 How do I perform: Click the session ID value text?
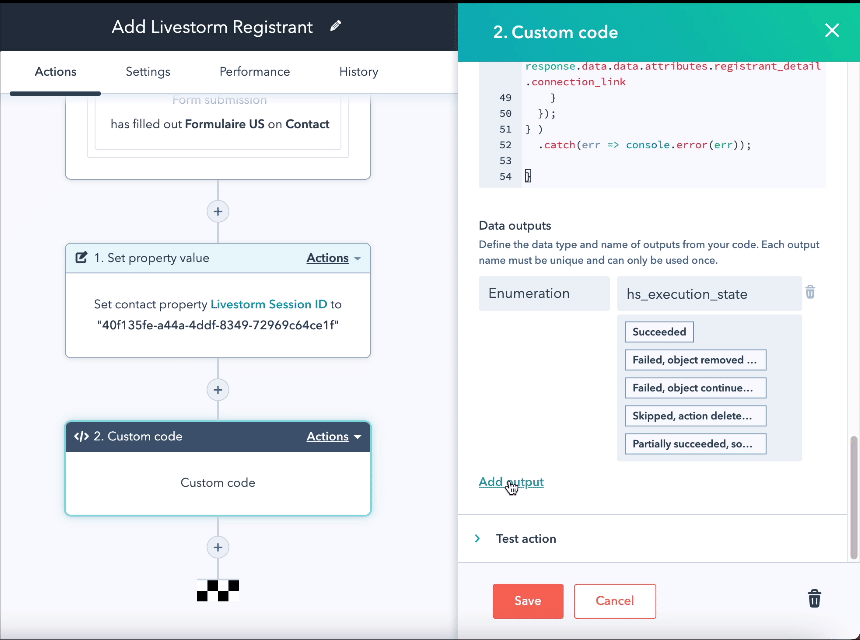(x=218, y=325)
